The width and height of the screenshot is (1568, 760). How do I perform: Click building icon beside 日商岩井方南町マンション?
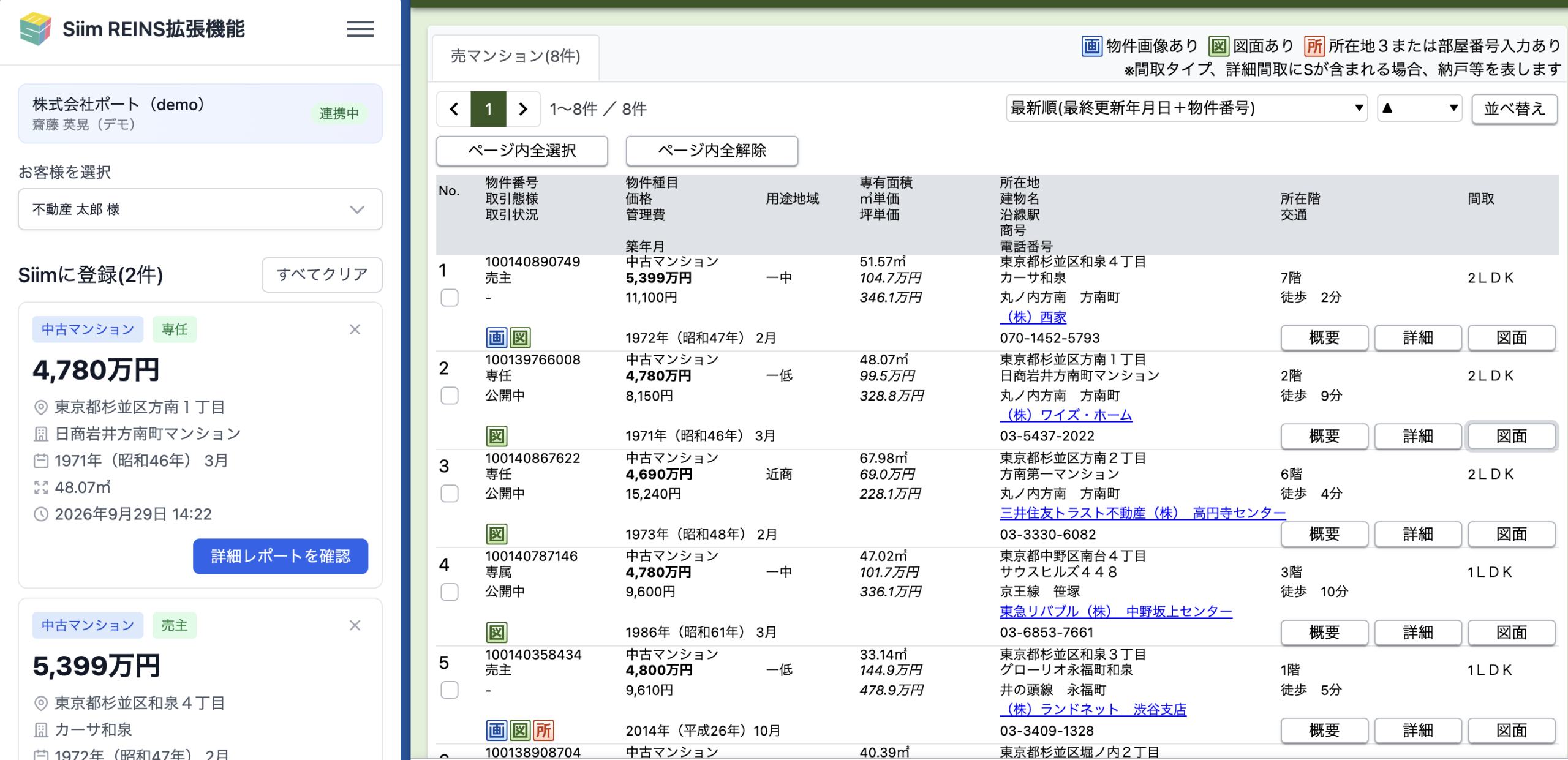[40, 434]
